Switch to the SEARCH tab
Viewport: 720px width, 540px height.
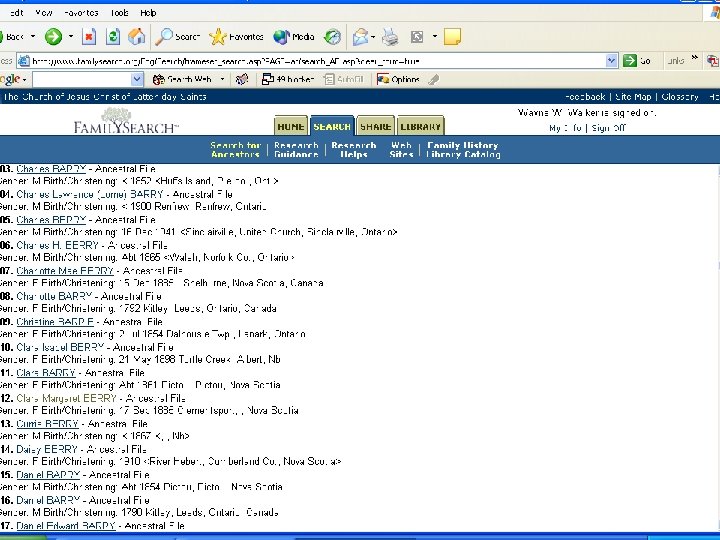point(332,126)
